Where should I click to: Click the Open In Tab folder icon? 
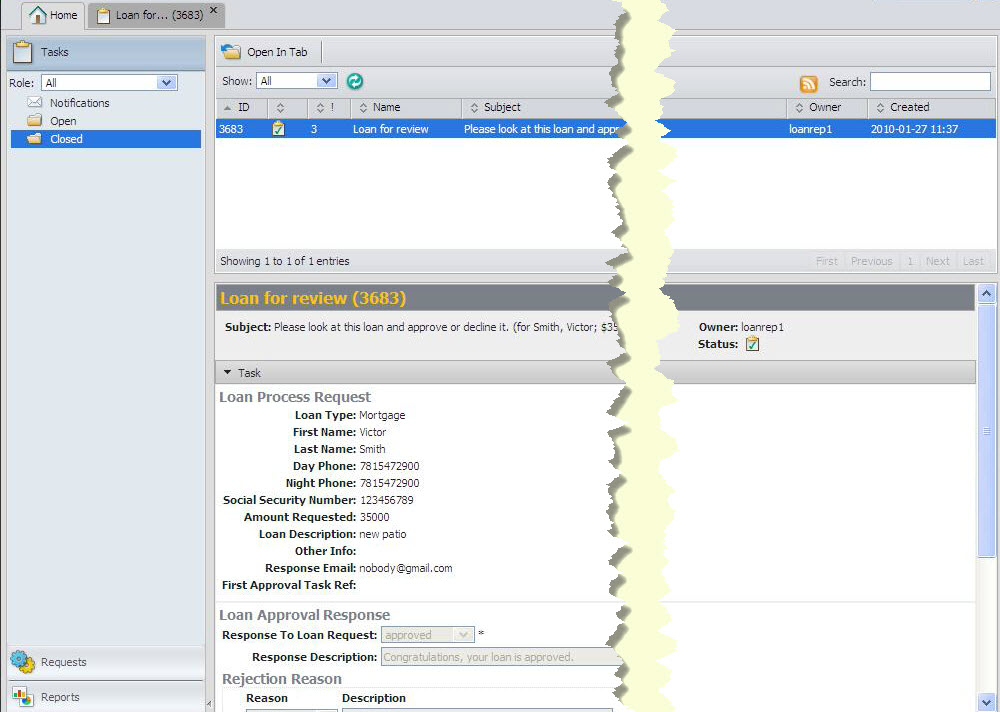point(231,52)
